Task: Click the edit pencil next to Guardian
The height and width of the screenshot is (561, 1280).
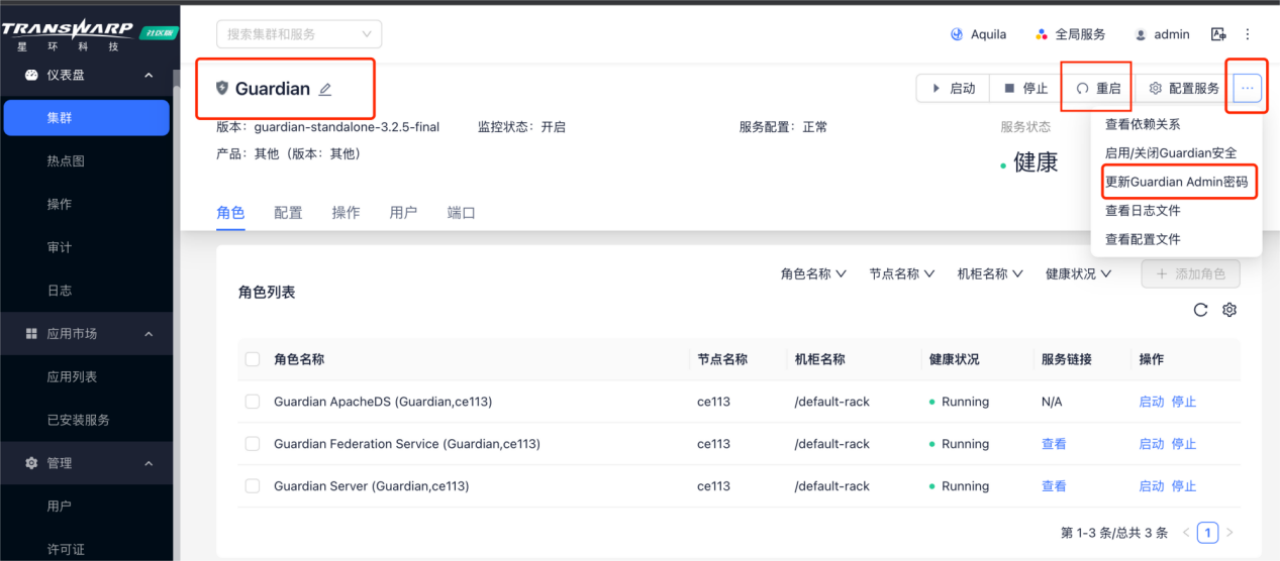Action: pyautogui.click(x=325, y=89)
